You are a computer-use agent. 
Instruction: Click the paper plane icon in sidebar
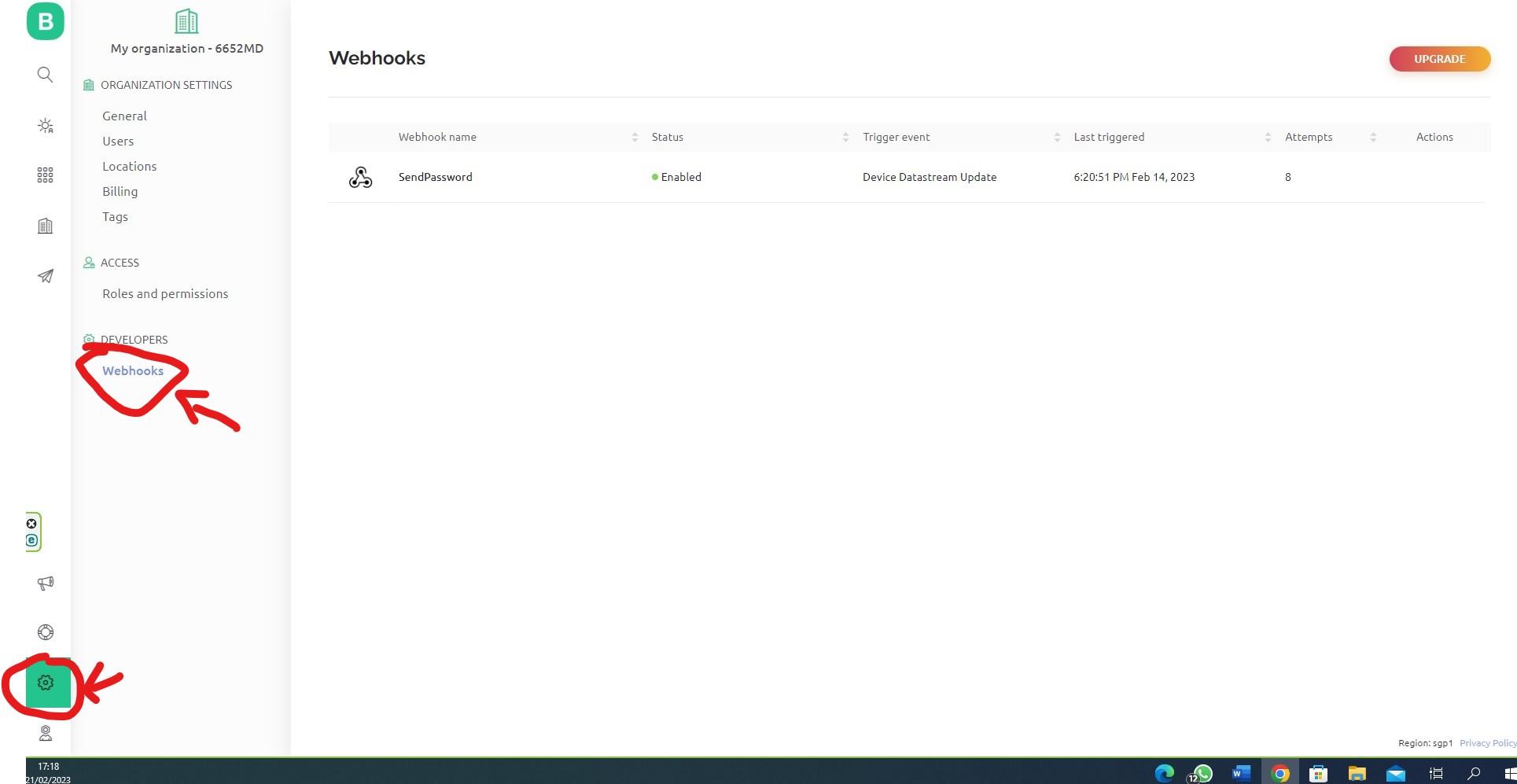(x=46, y=276)
